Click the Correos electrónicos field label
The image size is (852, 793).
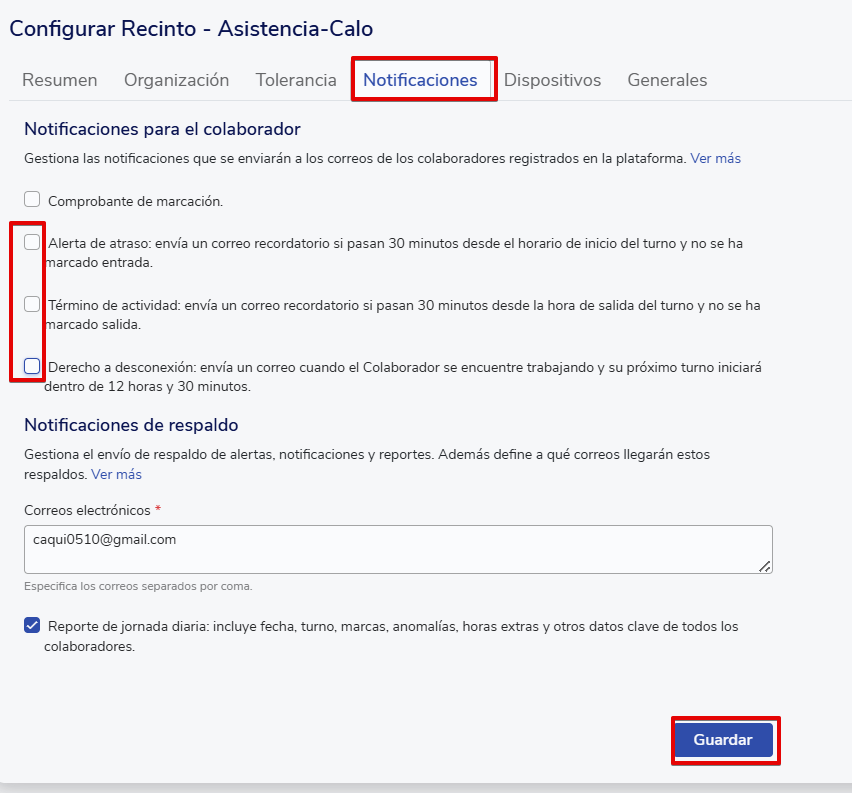87,510
